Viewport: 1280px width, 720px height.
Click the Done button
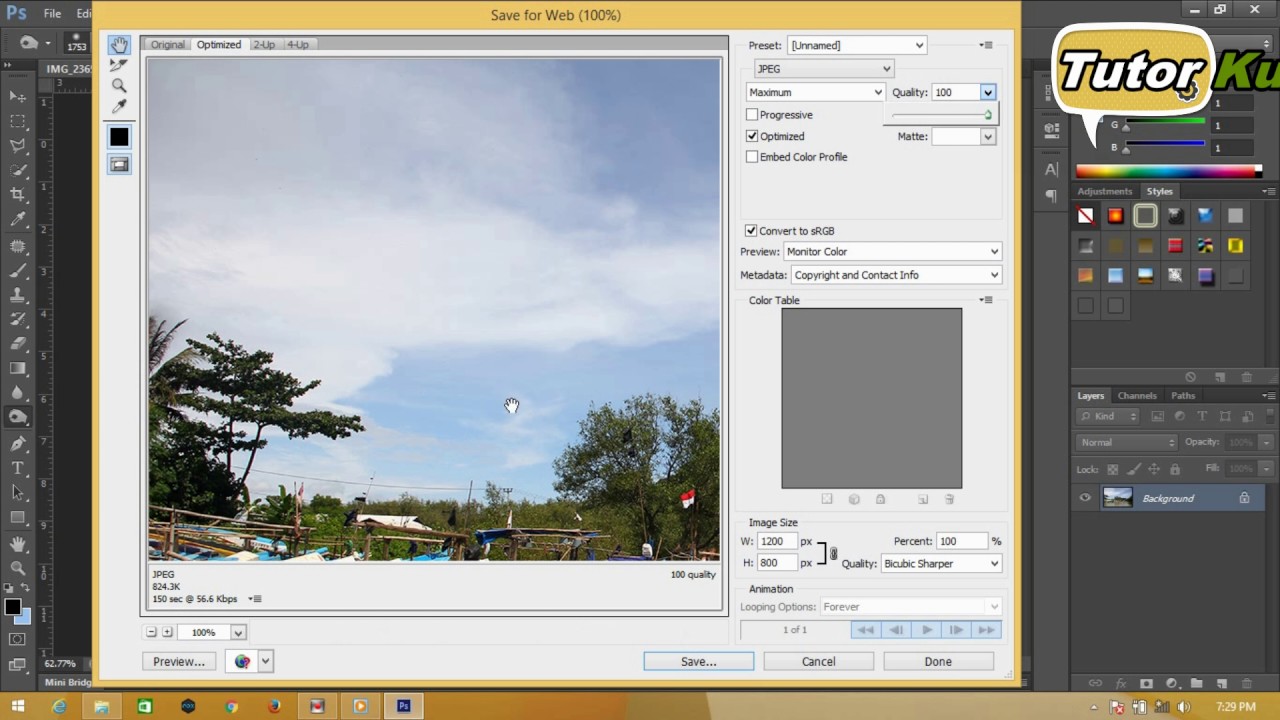coord(938,661)
